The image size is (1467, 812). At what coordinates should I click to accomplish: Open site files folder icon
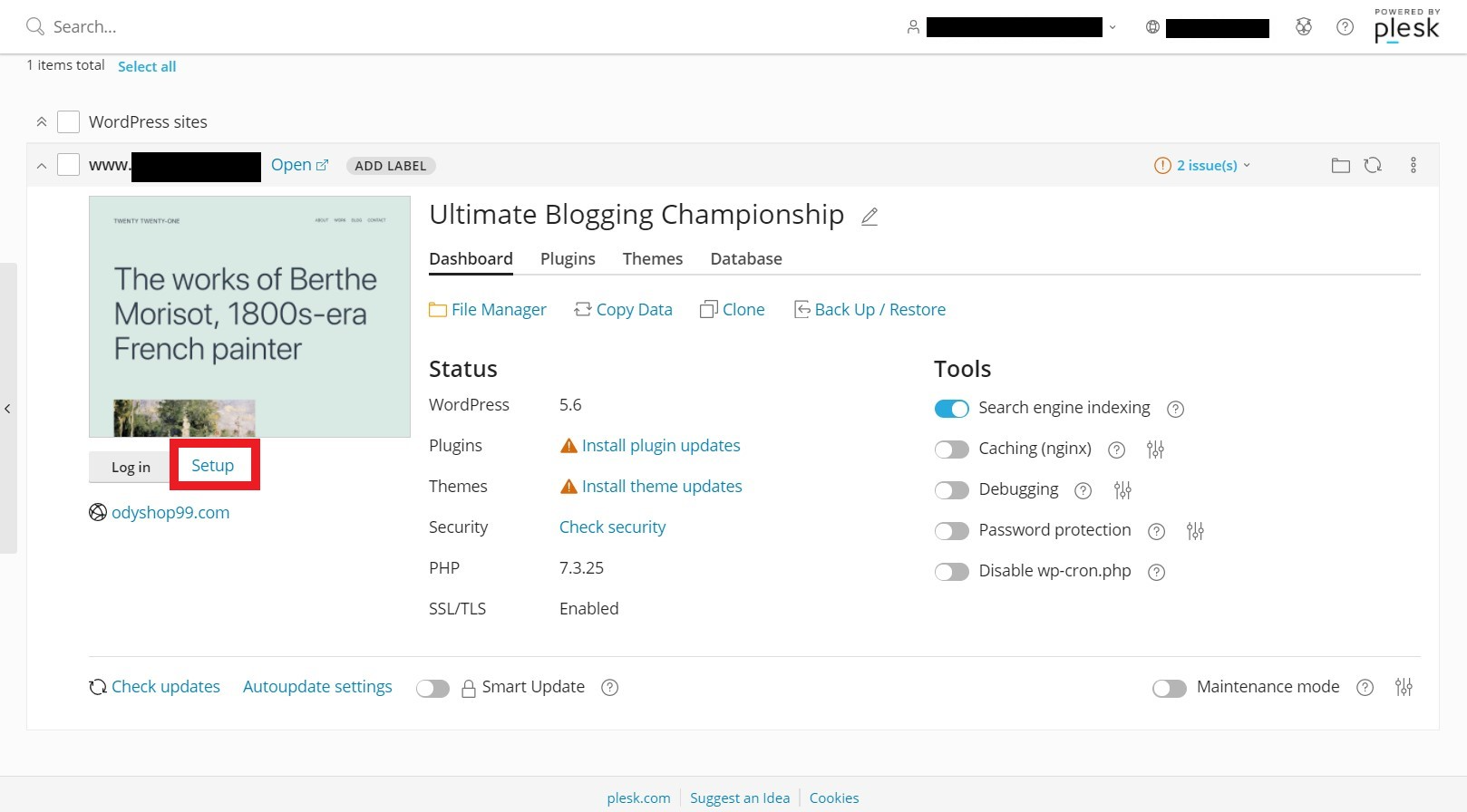click(x=1341, y=165)
